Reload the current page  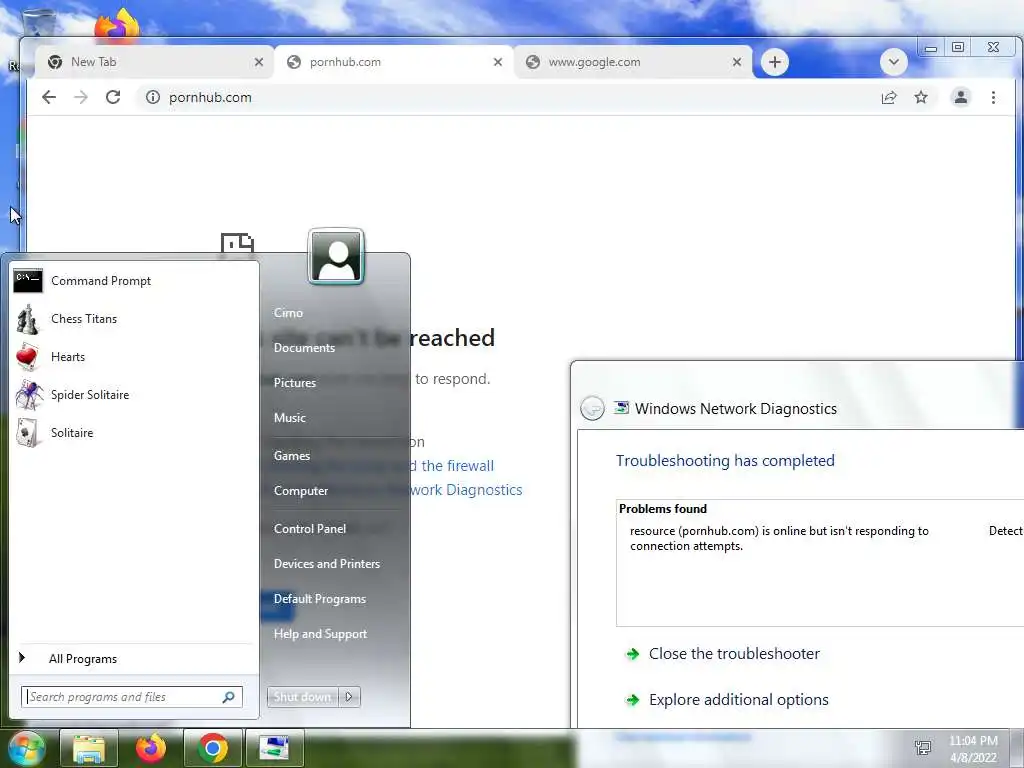coord(113,97)
